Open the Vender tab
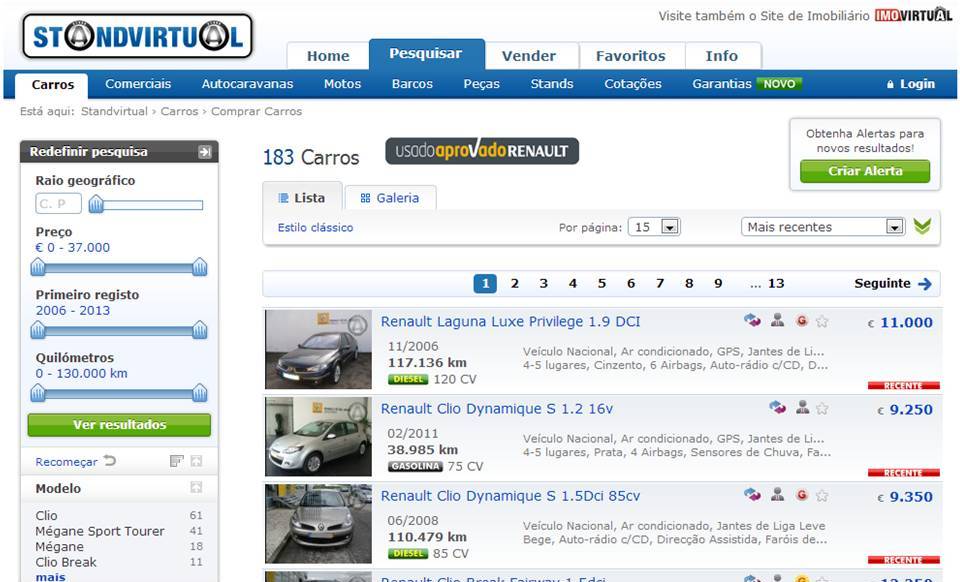The width and height of the screenshot is (960, 582). tap(529, 56)
